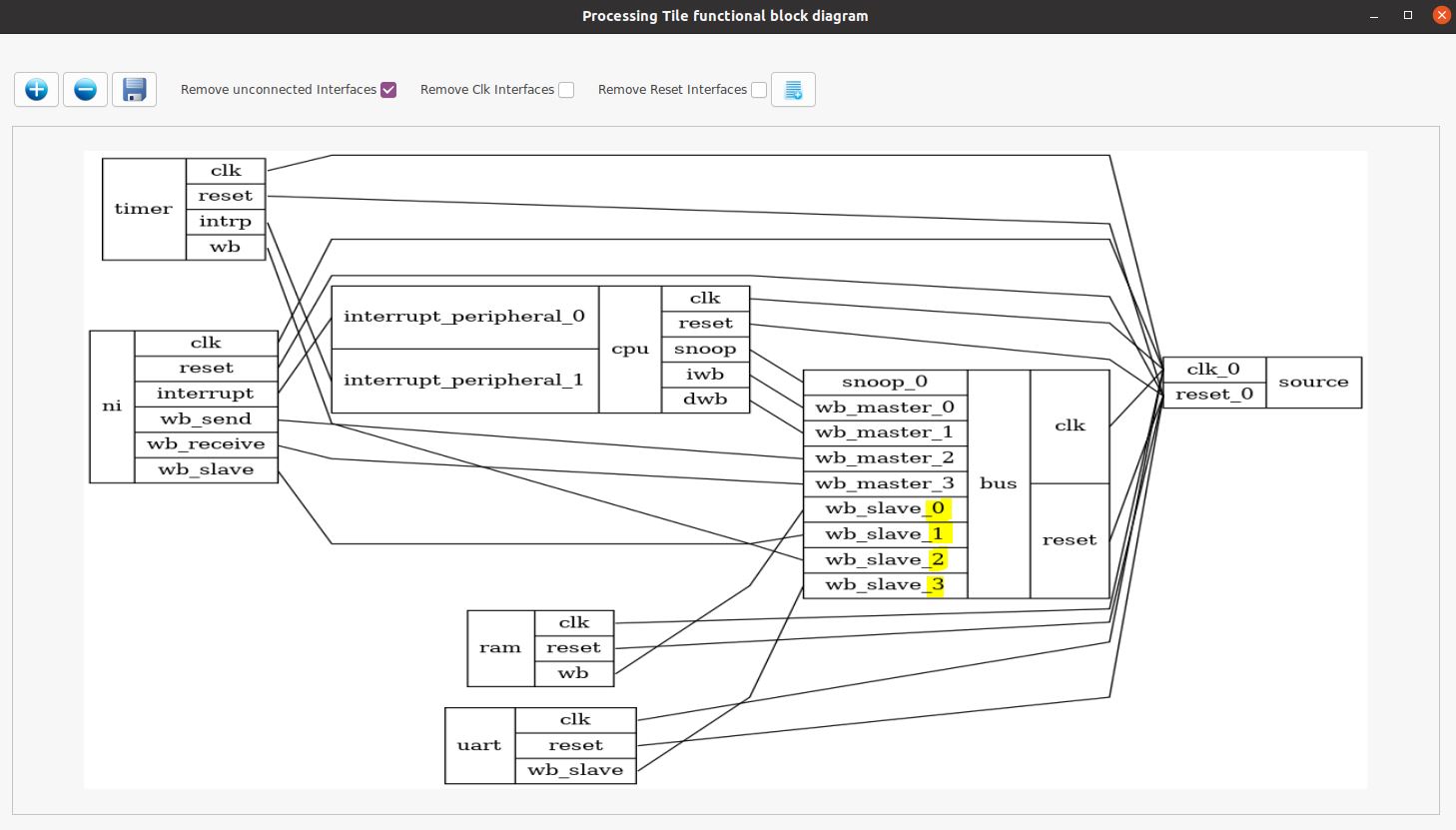Click the ni block's 'wb_send' port
1456x830 pixels.
pos(206,419)
